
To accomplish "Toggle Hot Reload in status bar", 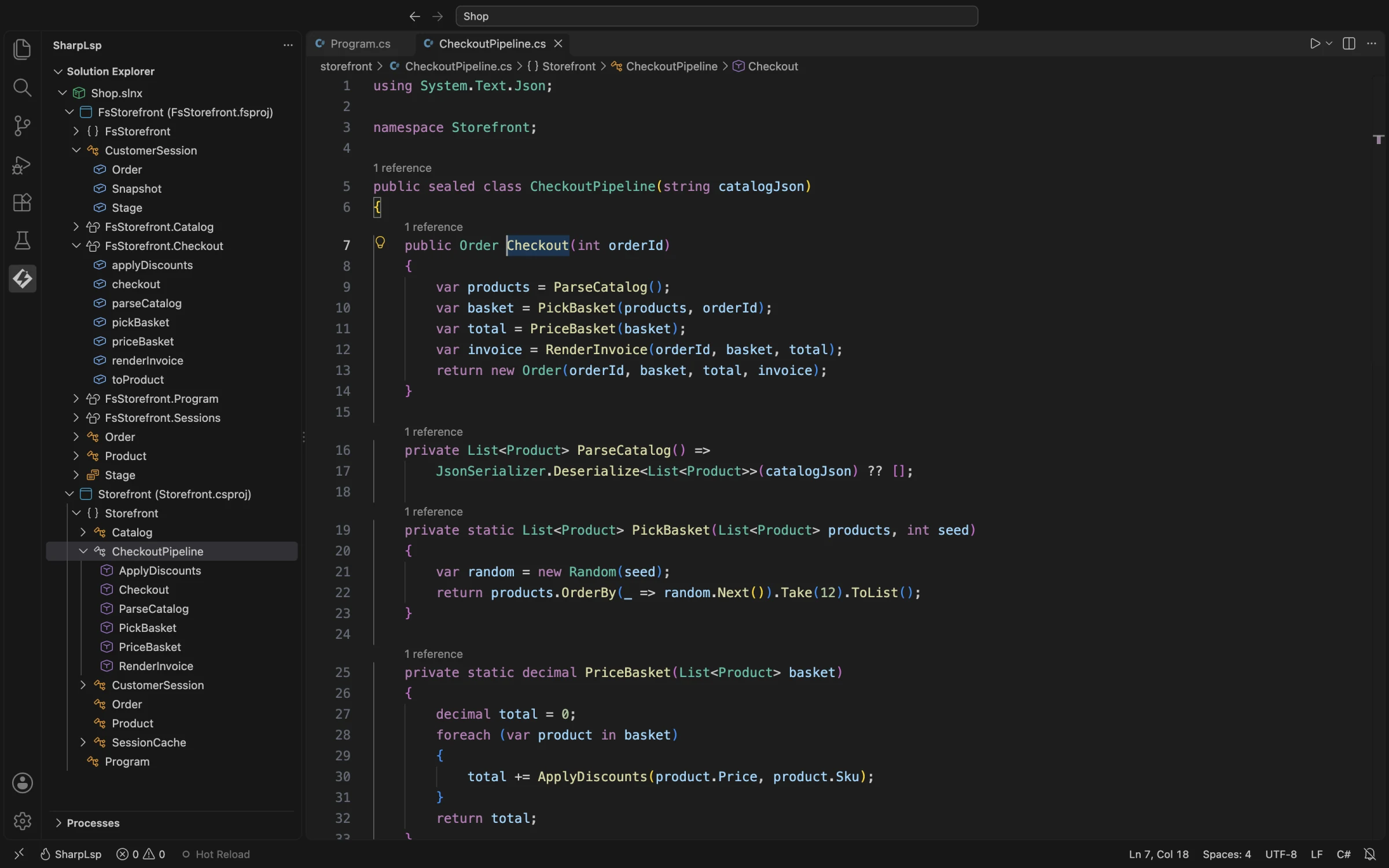I will pyautogui.click(x=216, y=854).
